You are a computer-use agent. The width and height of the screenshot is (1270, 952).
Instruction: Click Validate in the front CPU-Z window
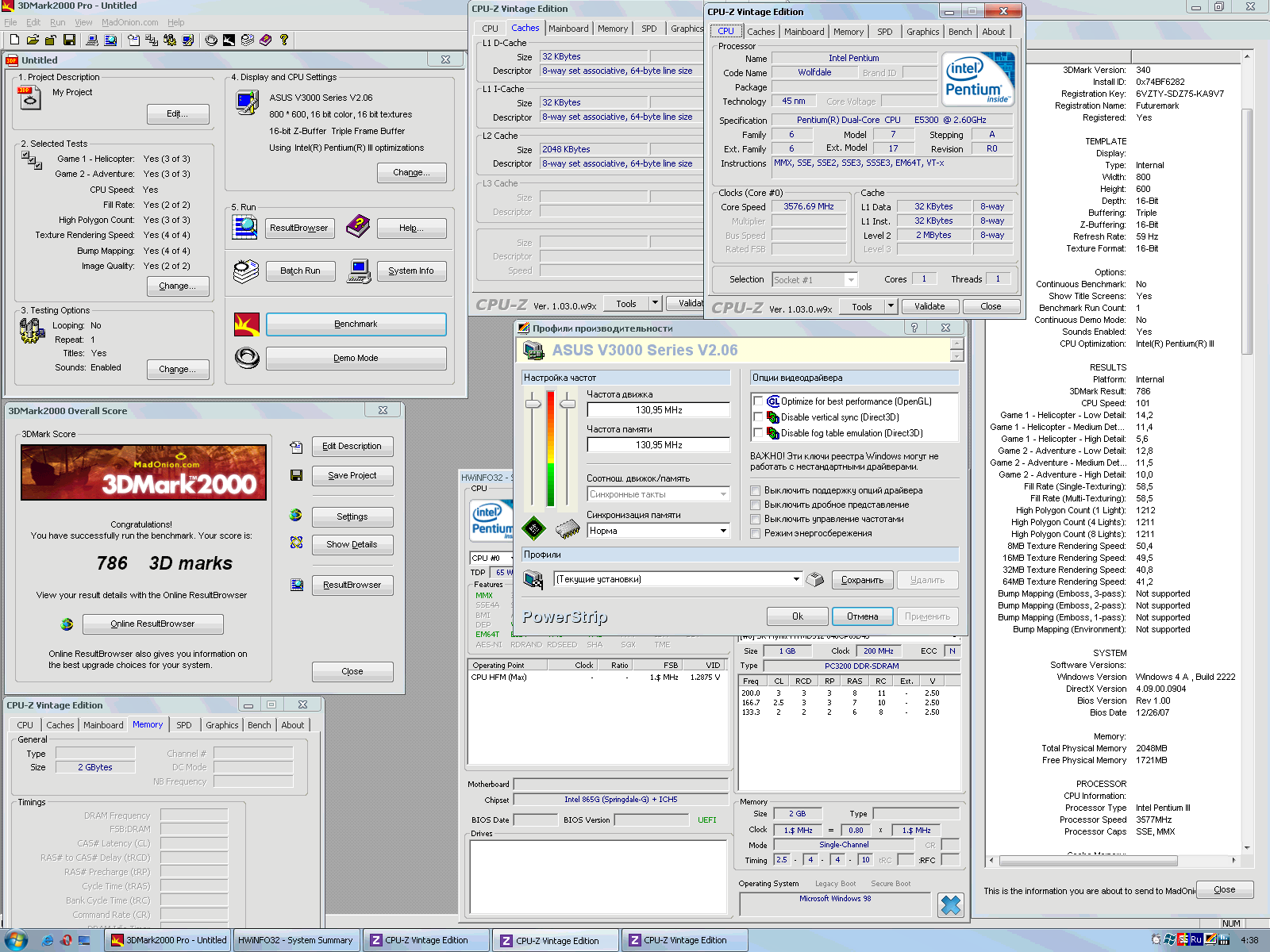pyautogui.click(x=929, y=306)
